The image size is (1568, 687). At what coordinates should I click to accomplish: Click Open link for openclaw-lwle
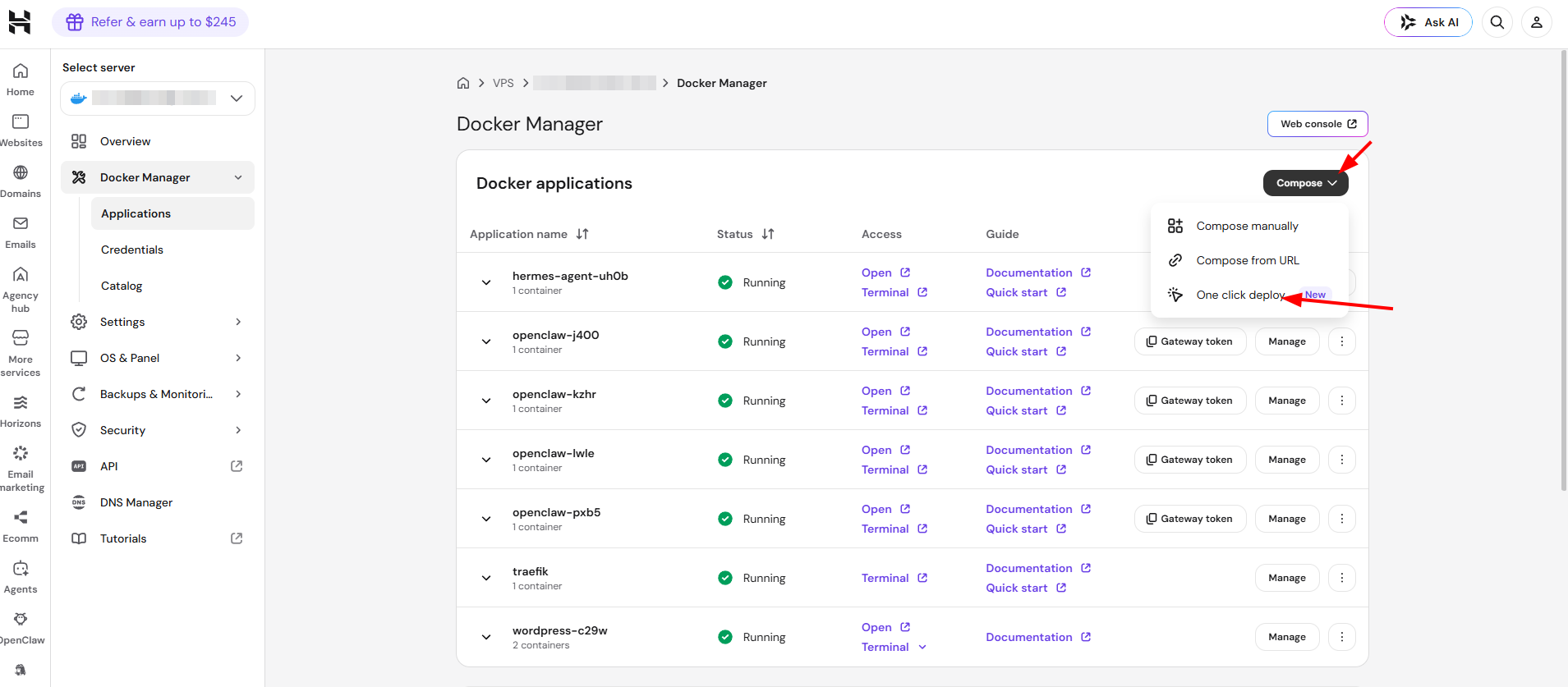(x=885, y=450)
